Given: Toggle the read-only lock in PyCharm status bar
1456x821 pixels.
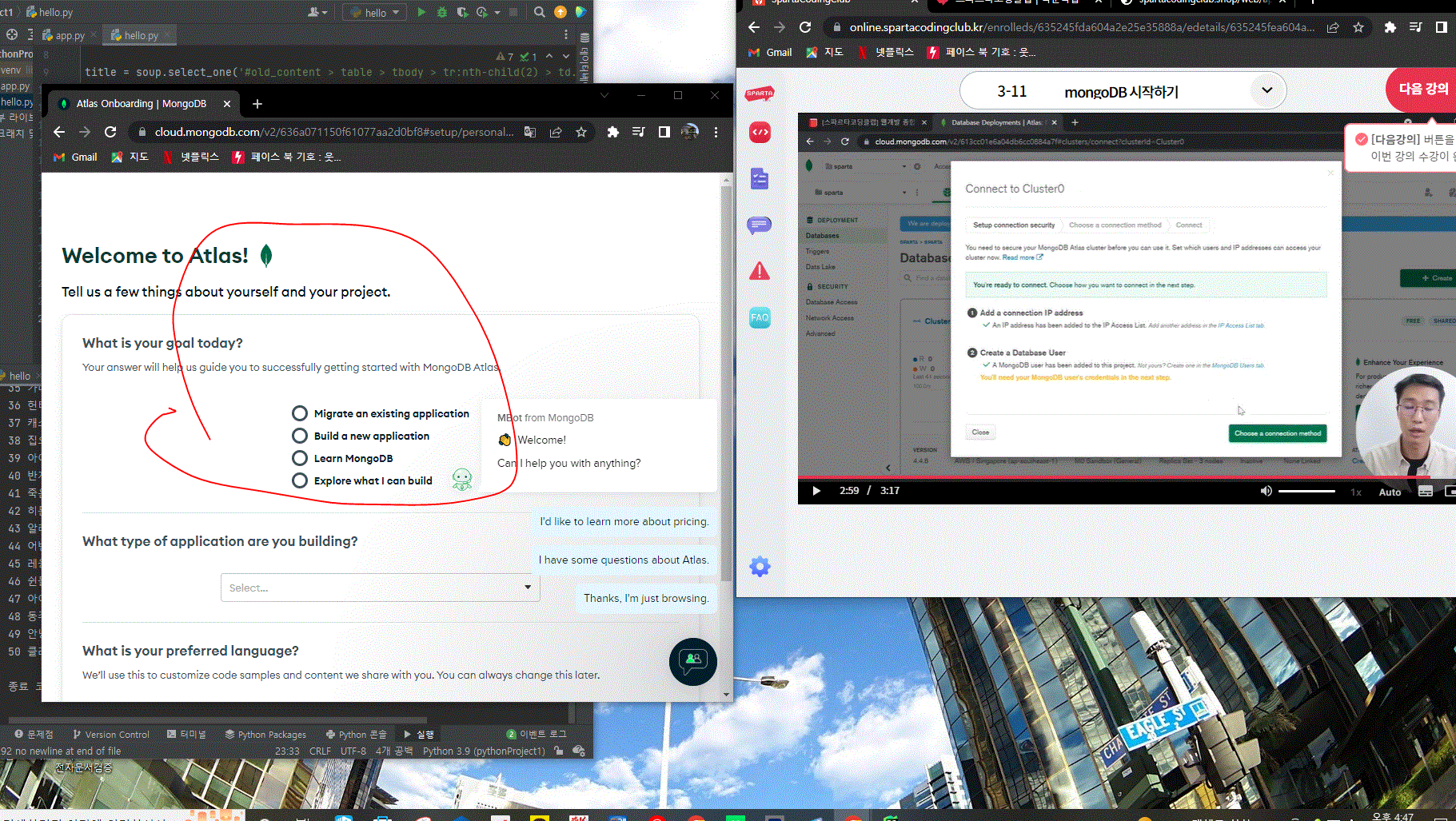Looking at the screenshot, I should coord(559,751).
